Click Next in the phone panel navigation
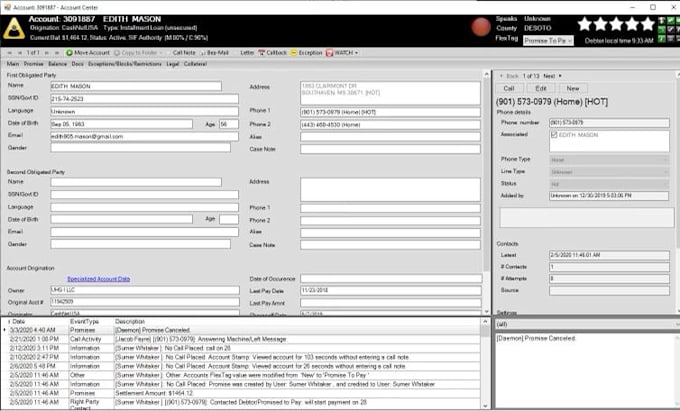 (x=549, y=76)
